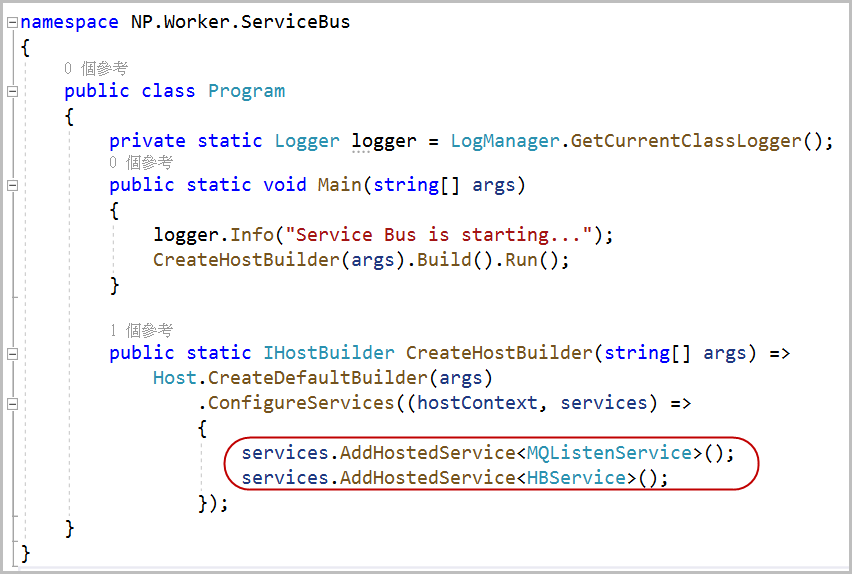Click Info in logger.Info call
852x574 pixels.
point(252,235)
